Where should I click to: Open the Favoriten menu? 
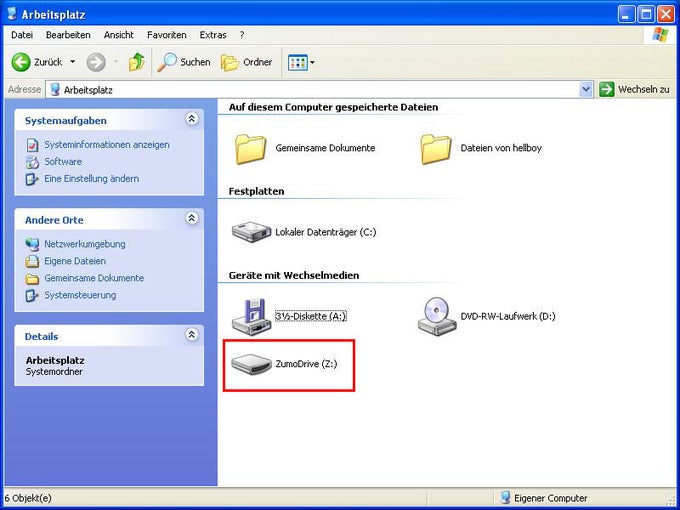click(167, 35)
